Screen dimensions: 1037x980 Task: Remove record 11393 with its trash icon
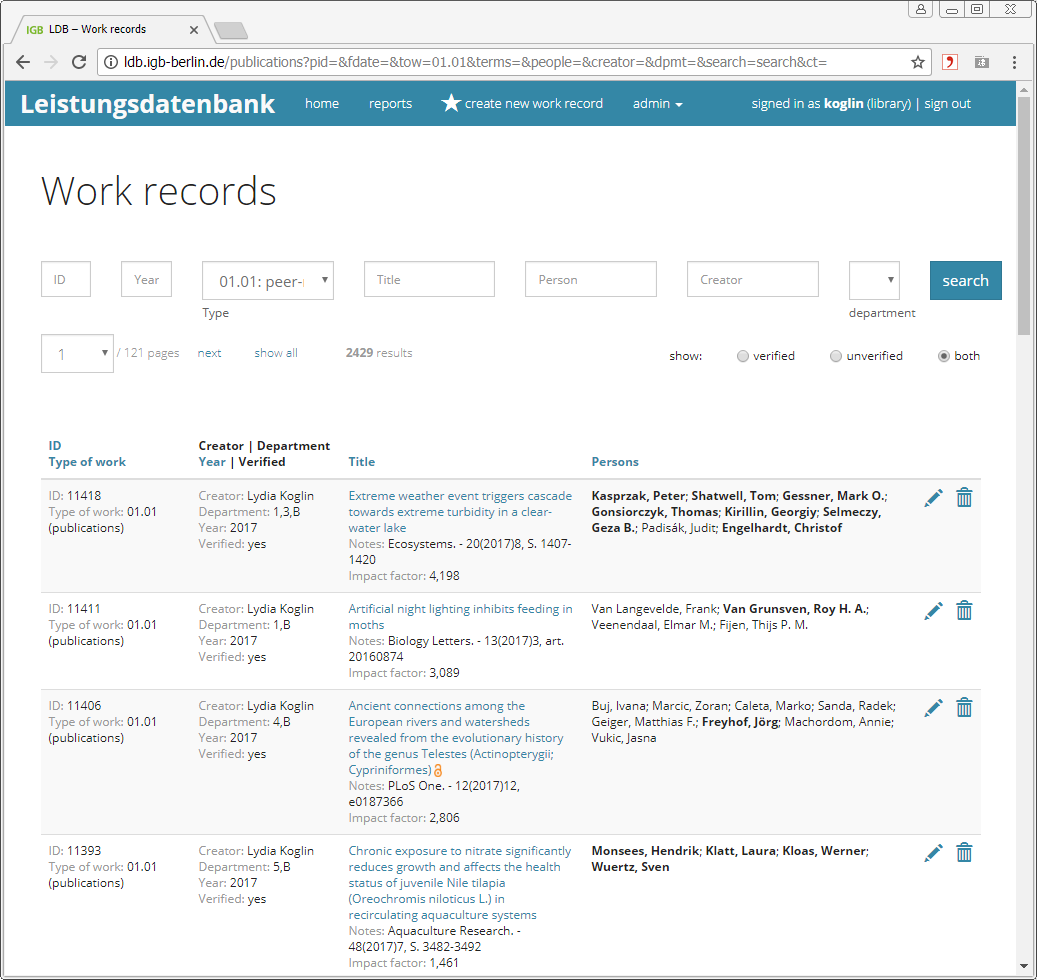click(964, 853)
